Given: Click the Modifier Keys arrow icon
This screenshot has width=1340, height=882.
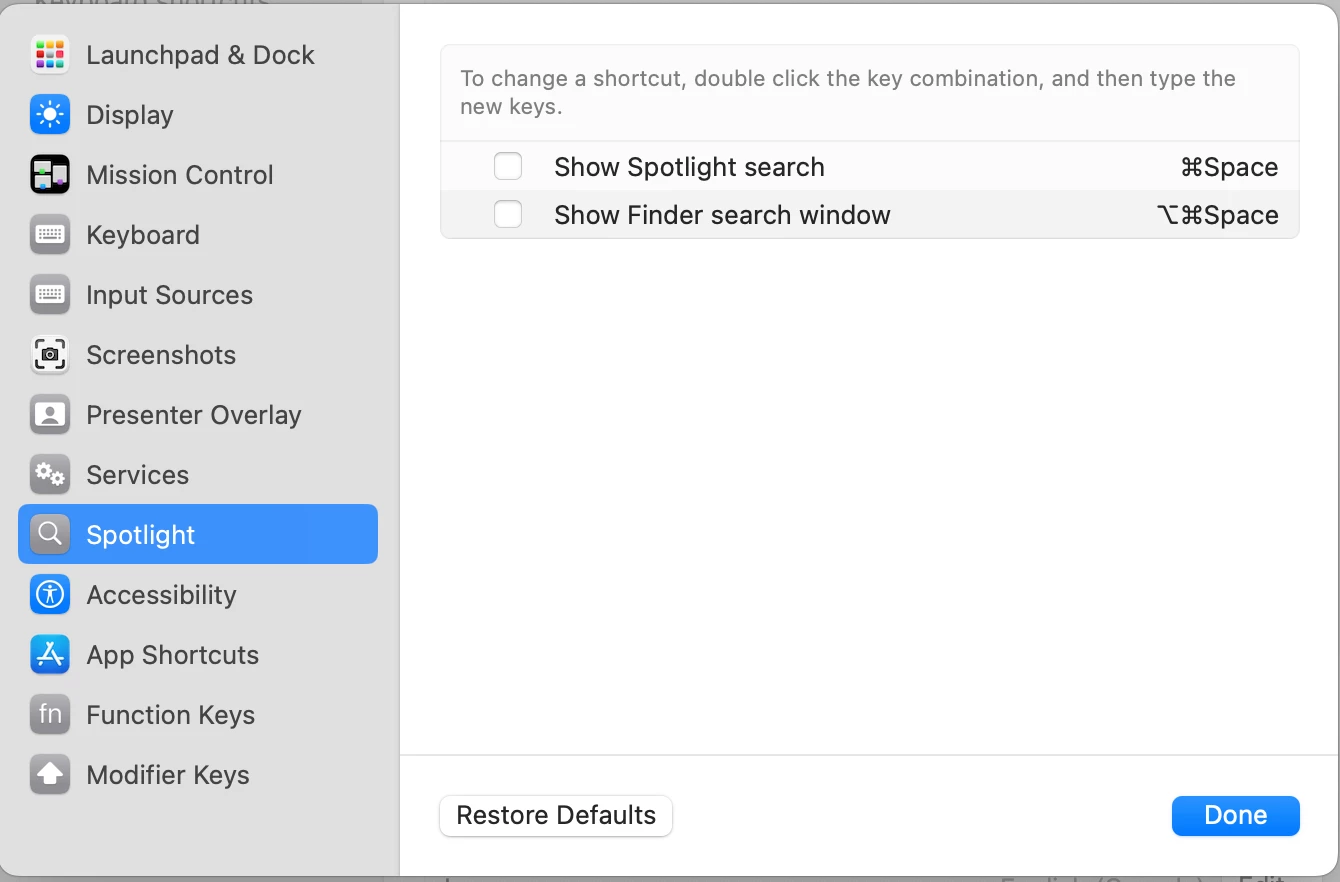Looking at the screenshot, I should coord(50,775).
